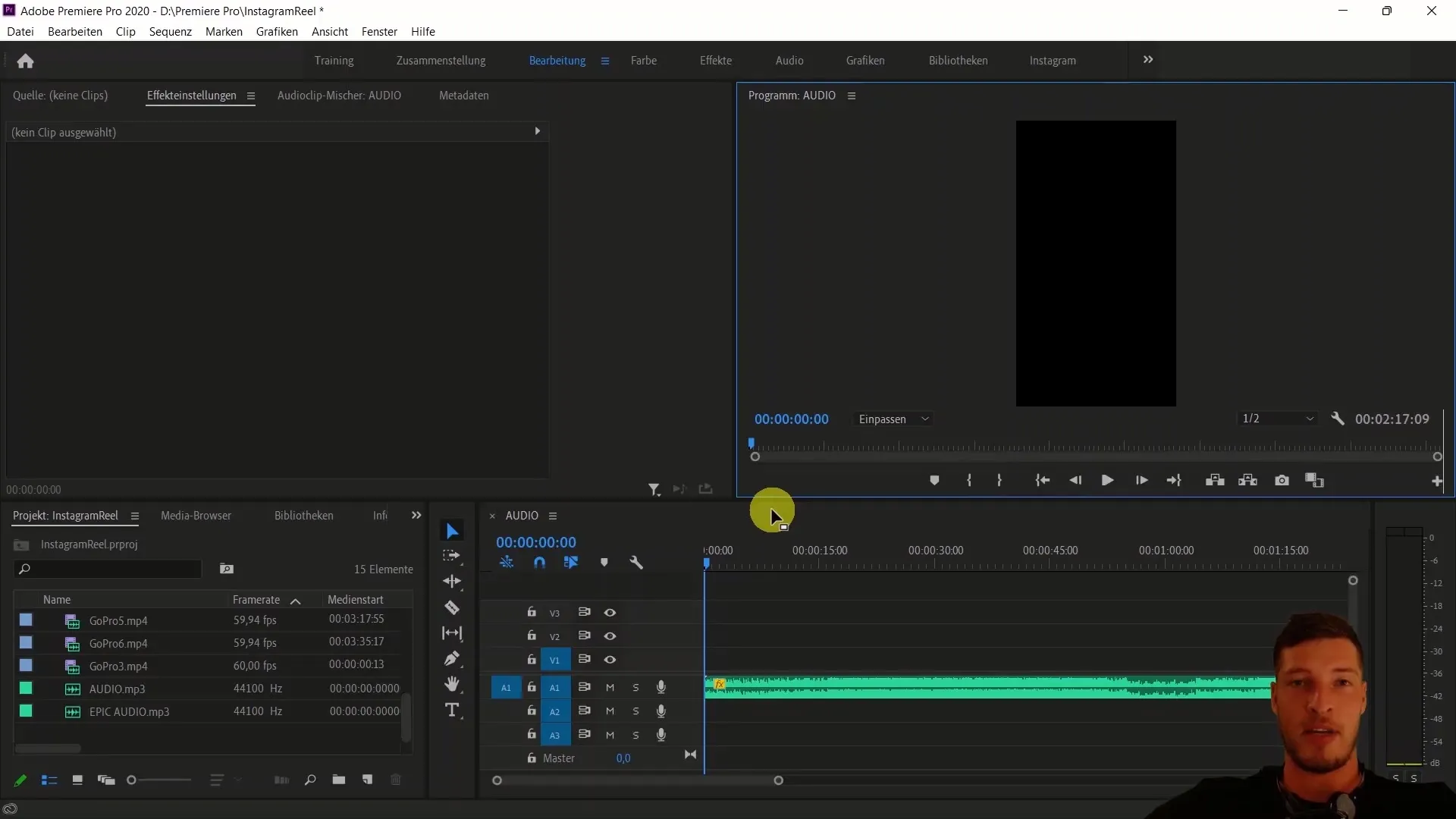Select the Track Select Forward tool
This screenshot has width=1456, height=819.
(452, 556)
